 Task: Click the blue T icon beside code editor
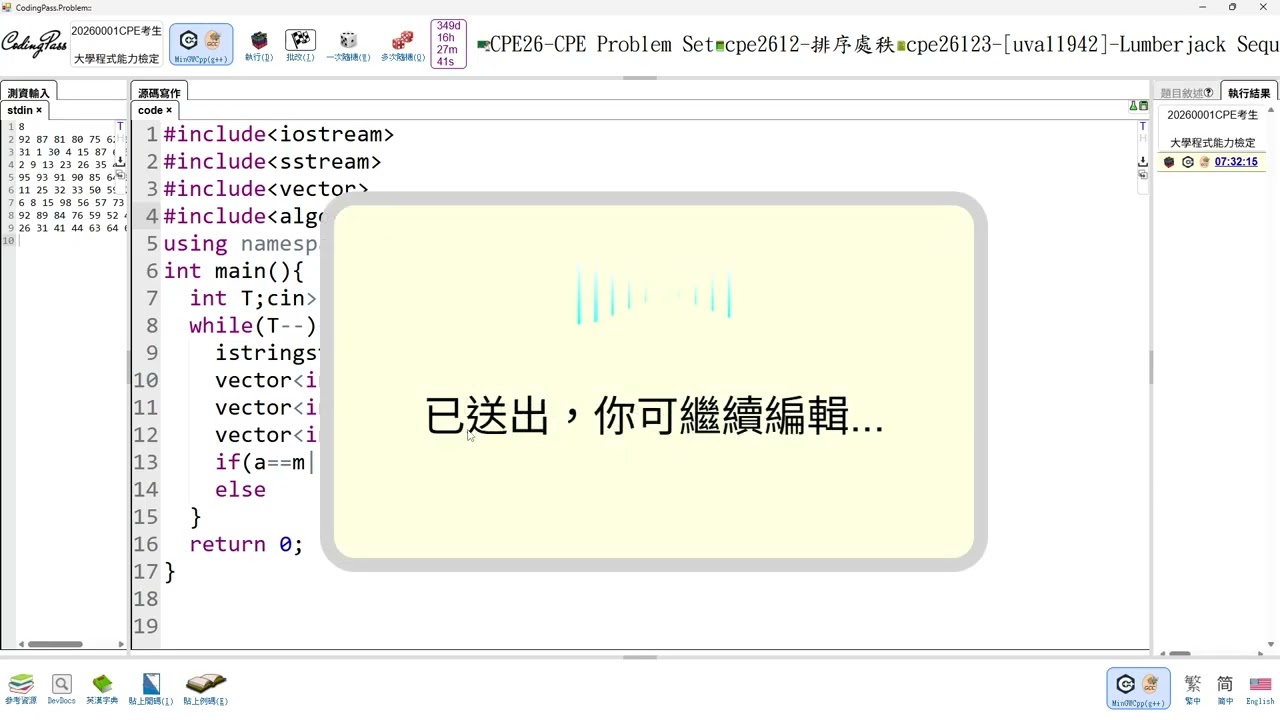coord(1143,127)
